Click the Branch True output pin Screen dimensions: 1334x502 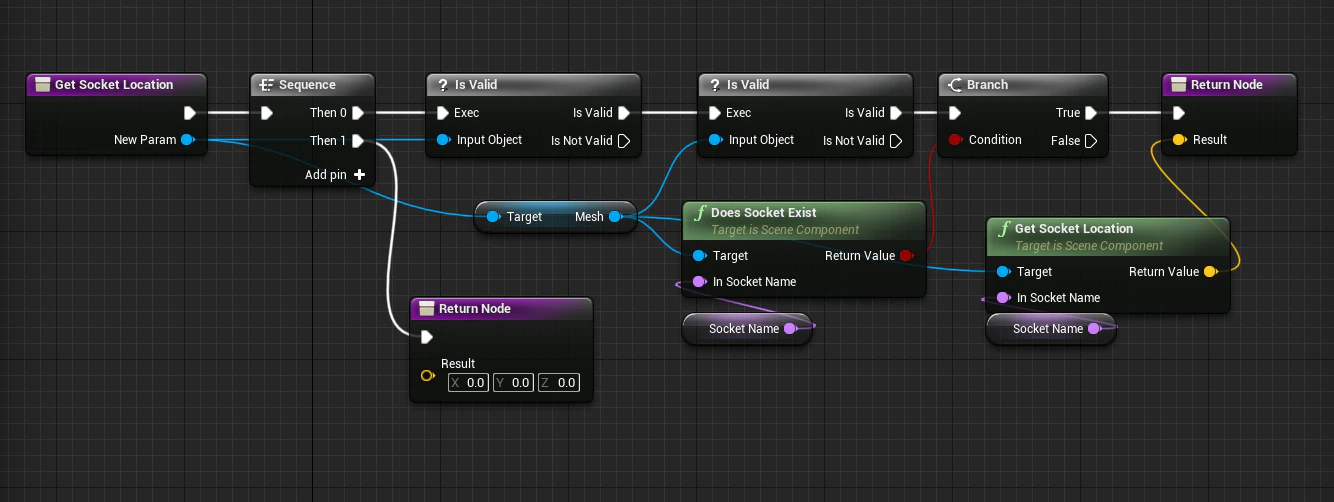[x=1091, y=113]
